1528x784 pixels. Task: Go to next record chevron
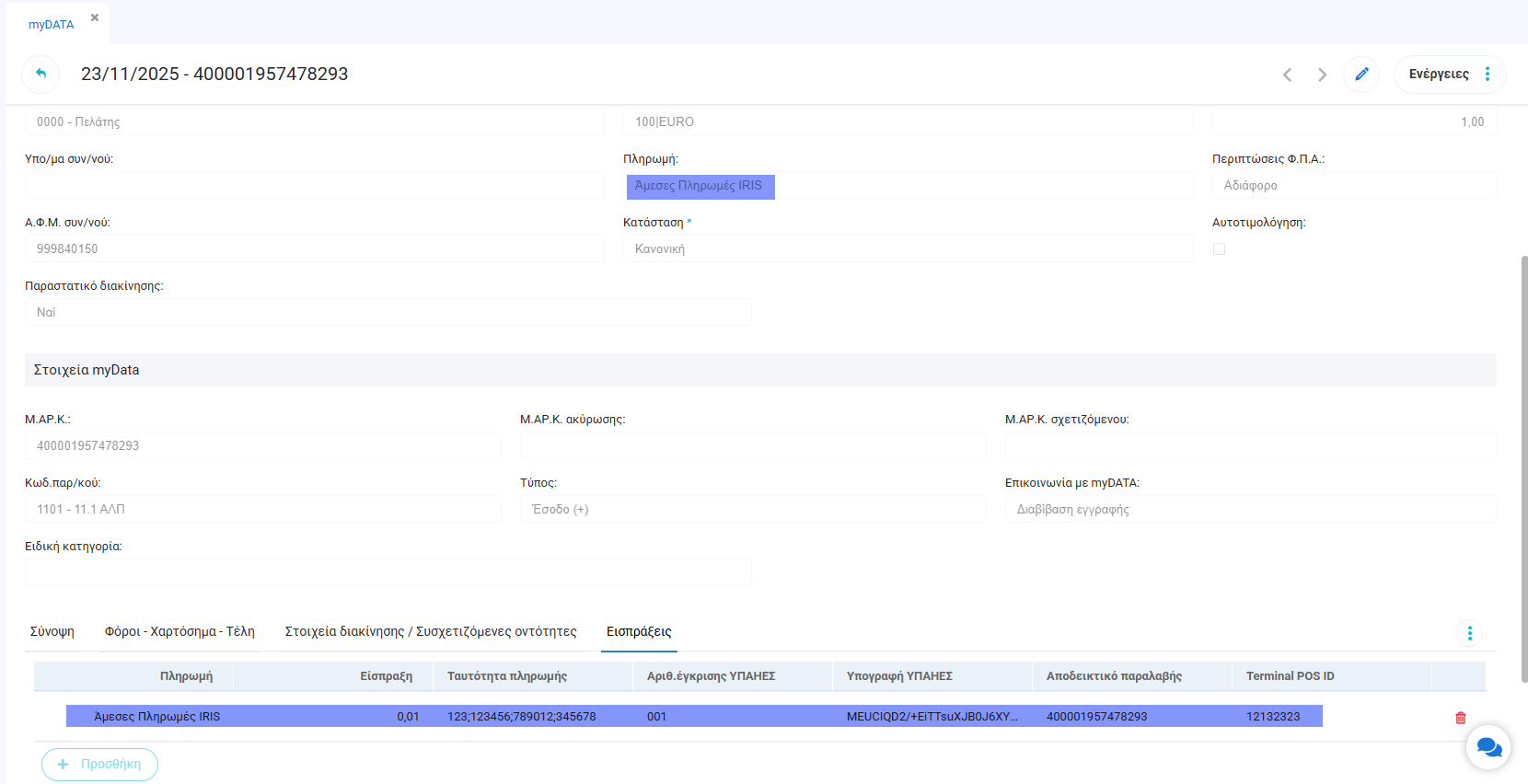coord(1322,75)
